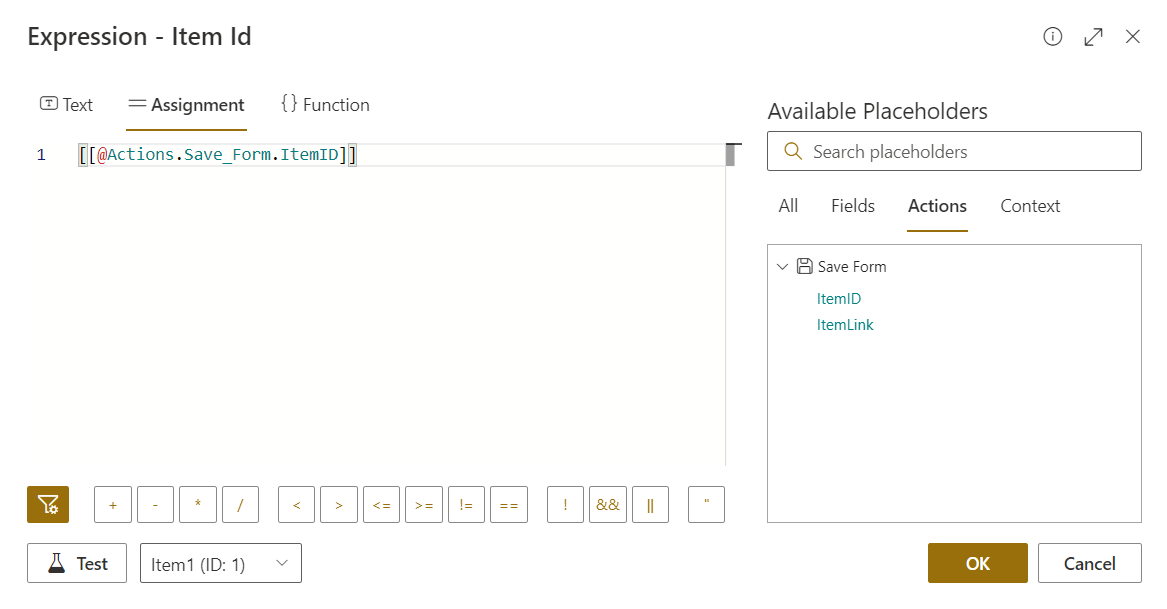Viewport: 1167px width, 609px height.
Task: Switch to the Text tab
Action: [x=66, y=105]
